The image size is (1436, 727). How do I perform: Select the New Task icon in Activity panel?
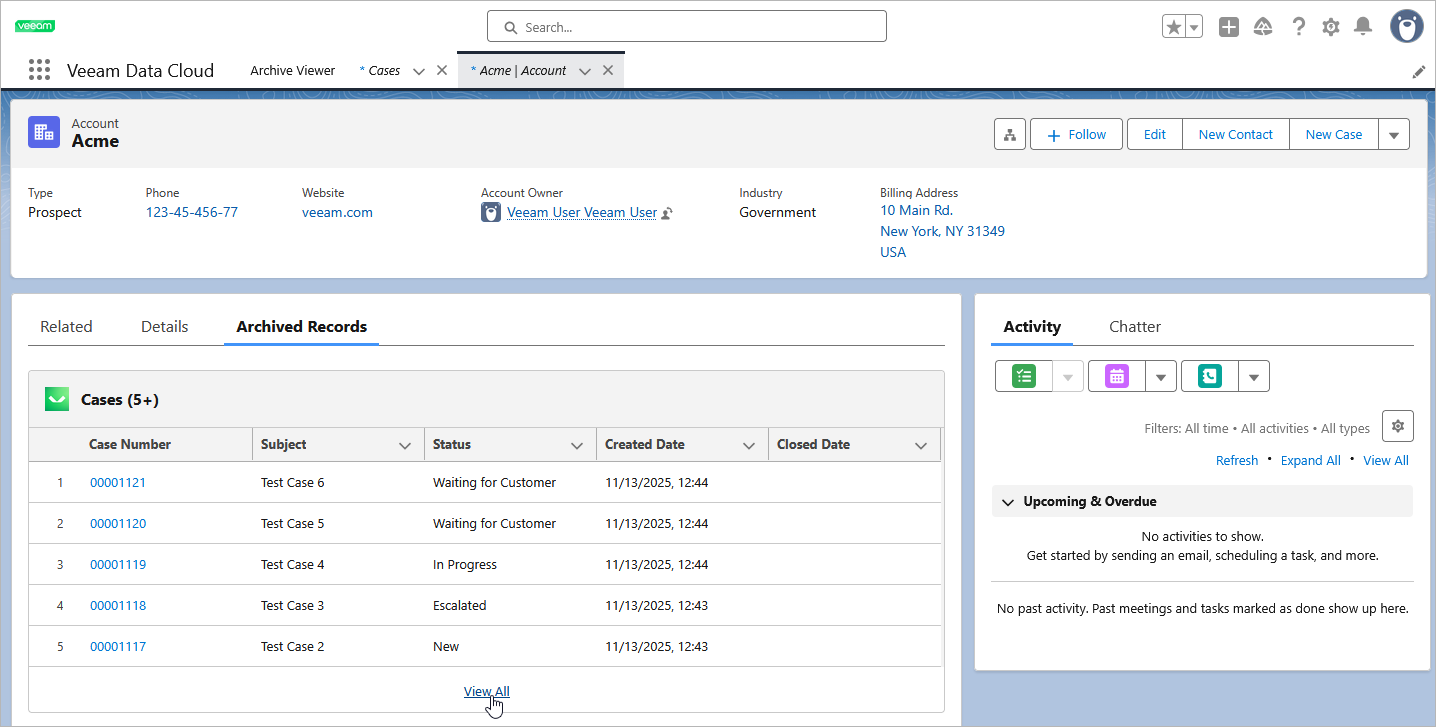coord(1022,375)
